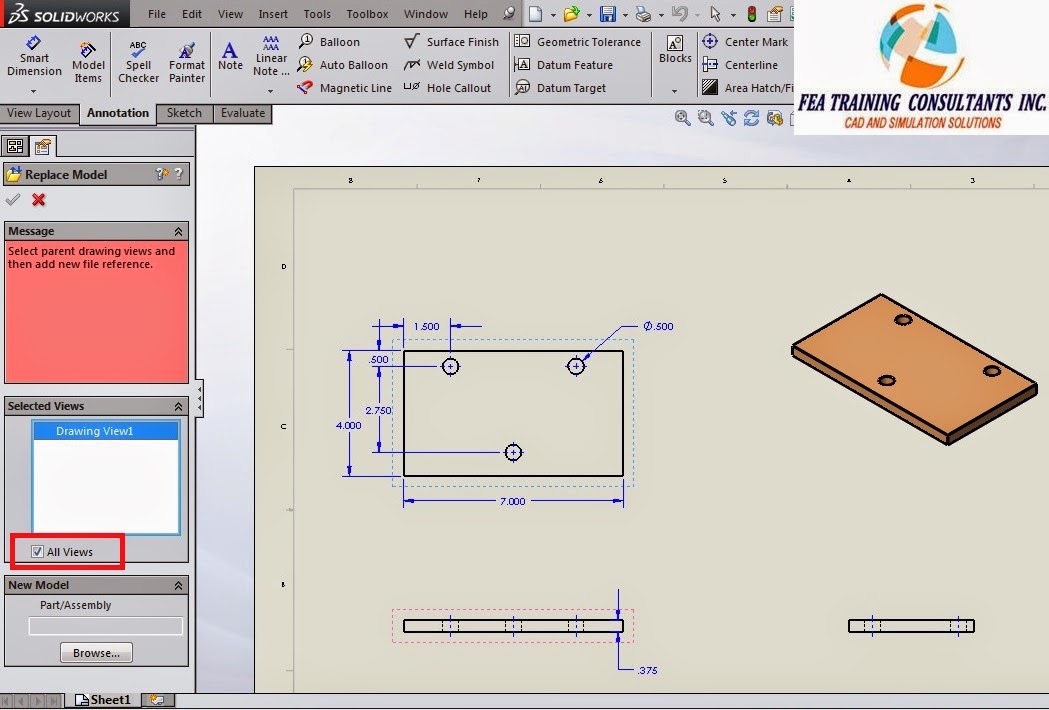The width and height of the screenshot is (1049, 710).
Task: Choose the Auto Balloon tool
Action: pos(343,65)
